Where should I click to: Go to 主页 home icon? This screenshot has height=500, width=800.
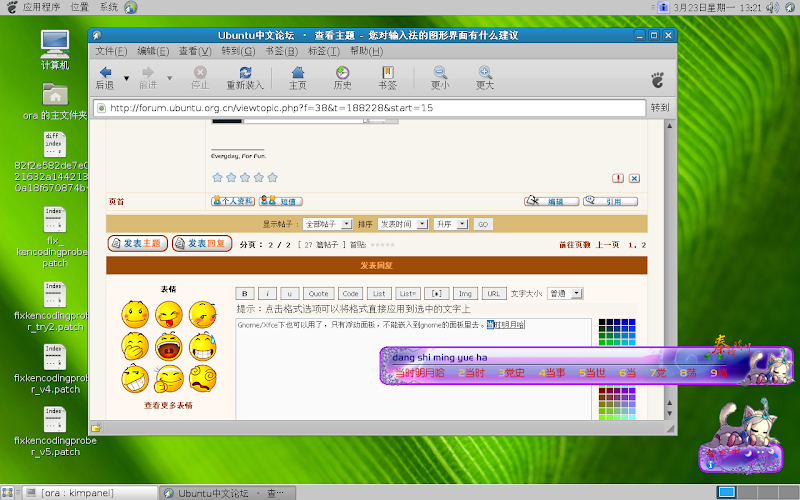(298, 72)
